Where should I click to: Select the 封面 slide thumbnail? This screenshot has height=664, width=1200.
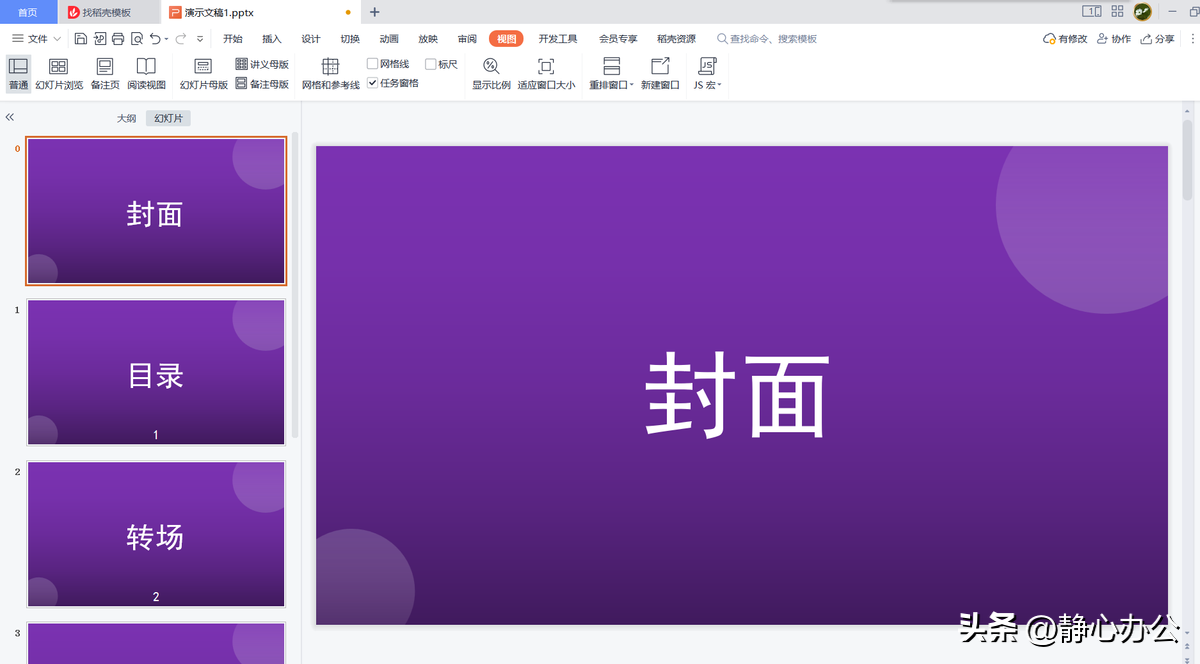[156, 211]
